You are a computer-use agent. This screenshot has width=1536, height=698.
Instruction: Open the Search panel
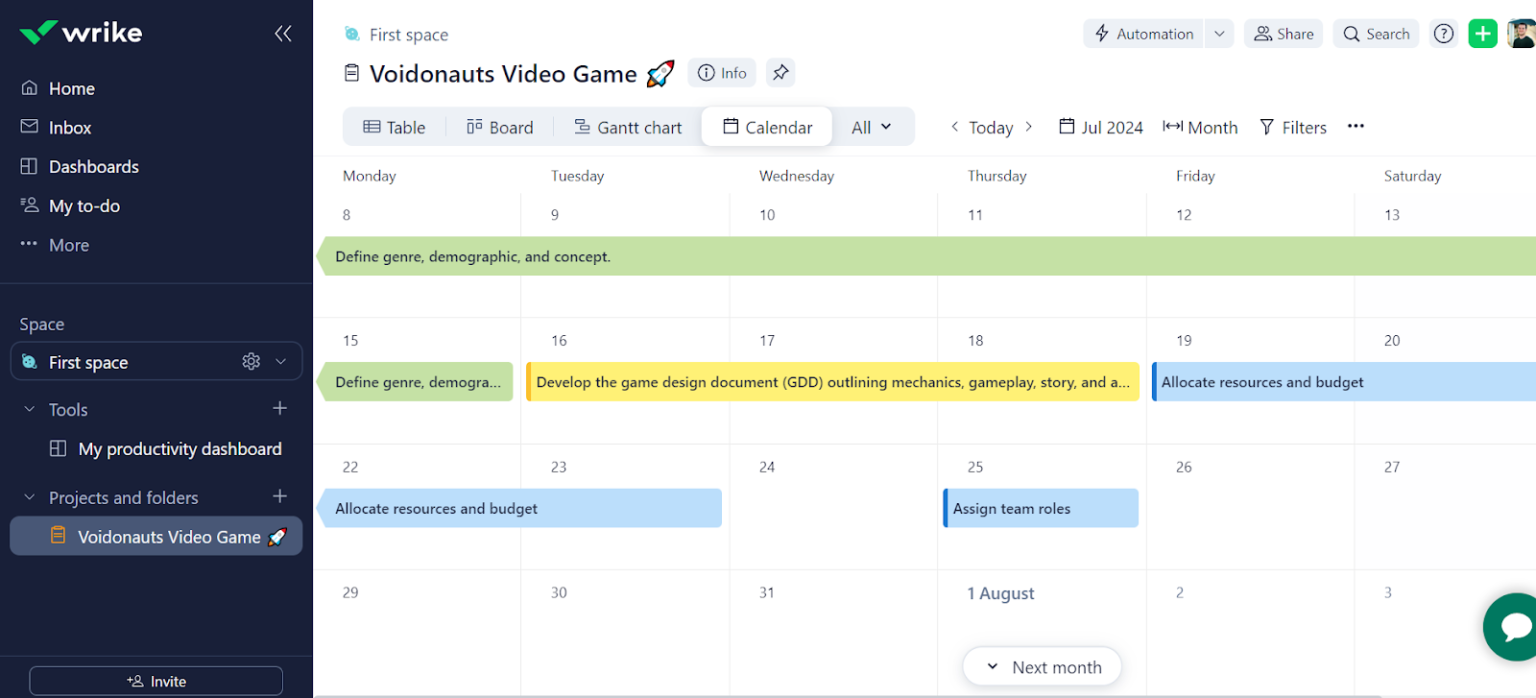[x=1376, y=33]
